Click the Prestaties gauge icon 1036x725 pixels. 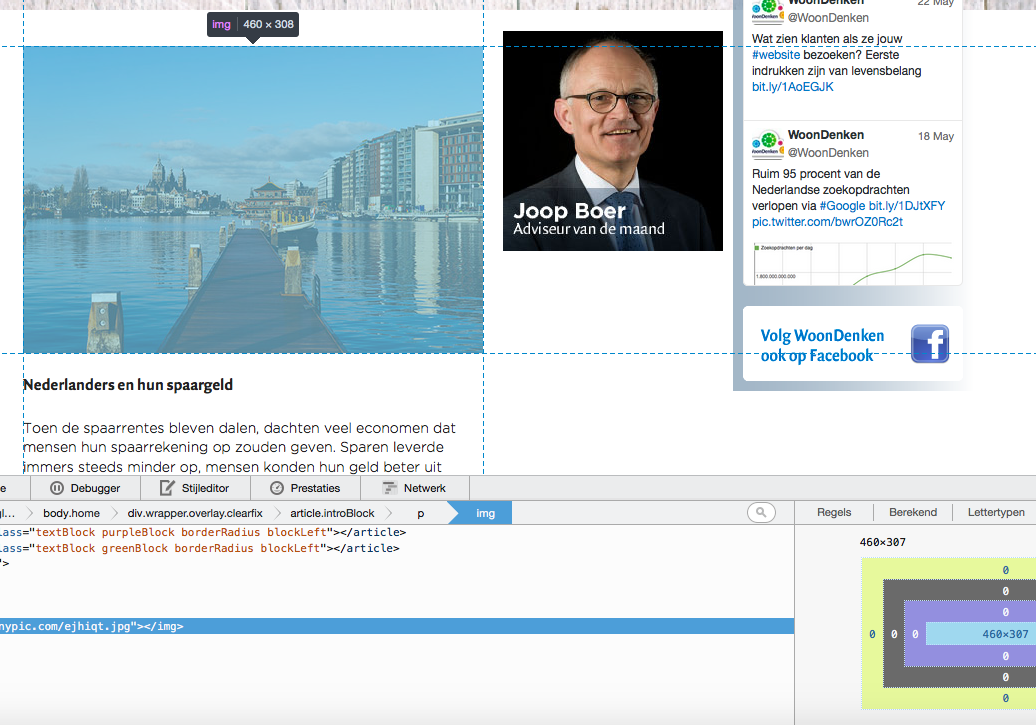[x=277, y=488]
